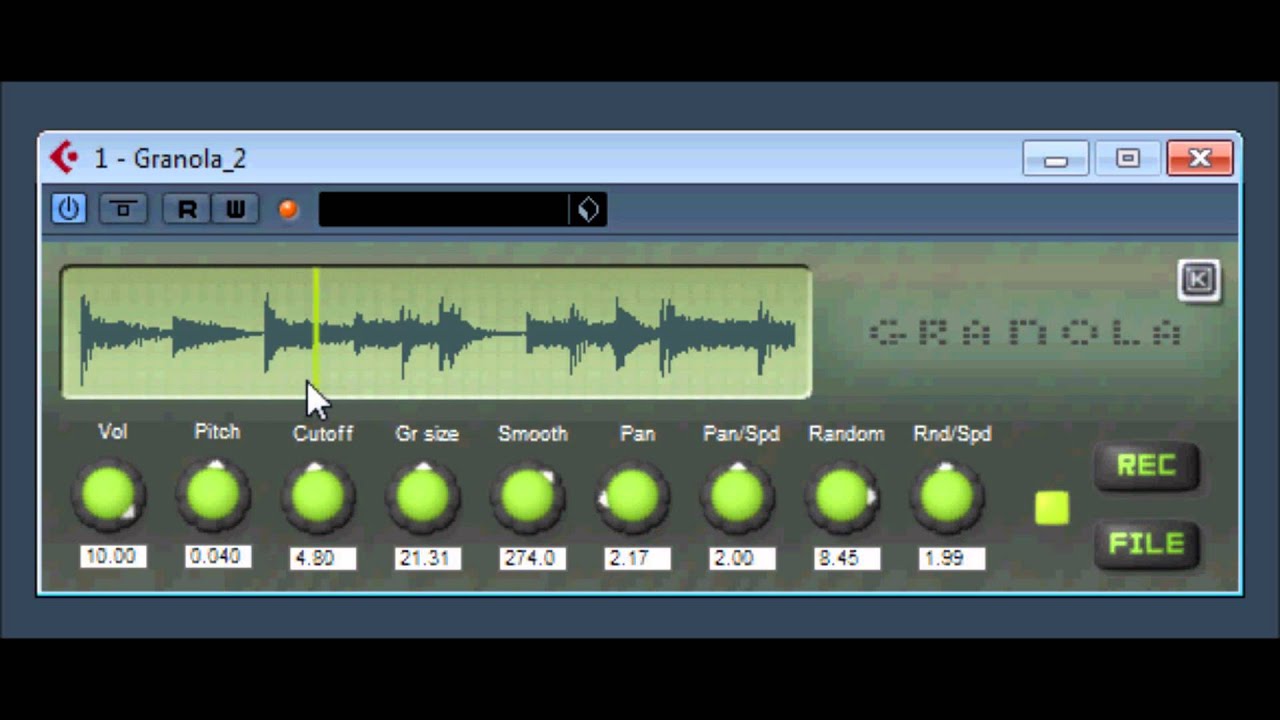Screen dimensions: 1280x720
Task: Click the Rnd/Spd label text
Action: 952,434
